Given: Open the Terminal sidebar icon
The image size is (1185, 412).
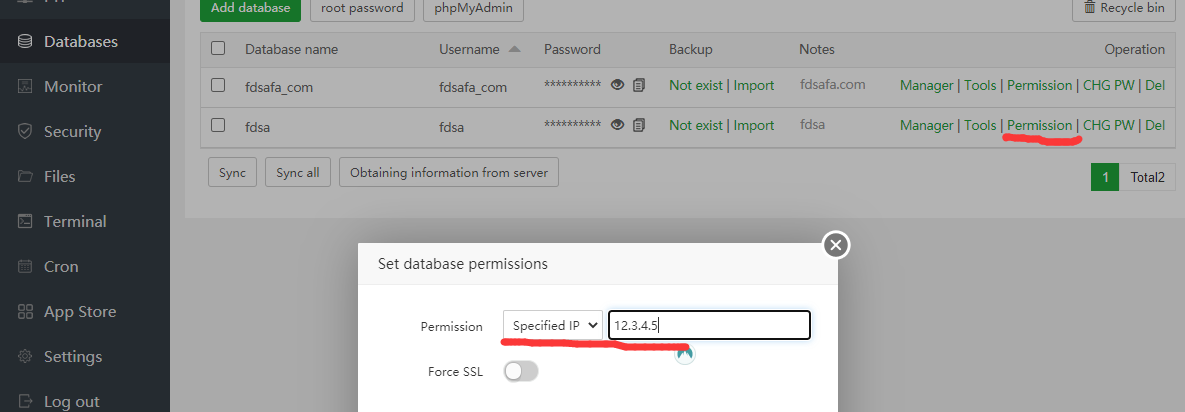Looking at the screenshot, I should 25,222.
